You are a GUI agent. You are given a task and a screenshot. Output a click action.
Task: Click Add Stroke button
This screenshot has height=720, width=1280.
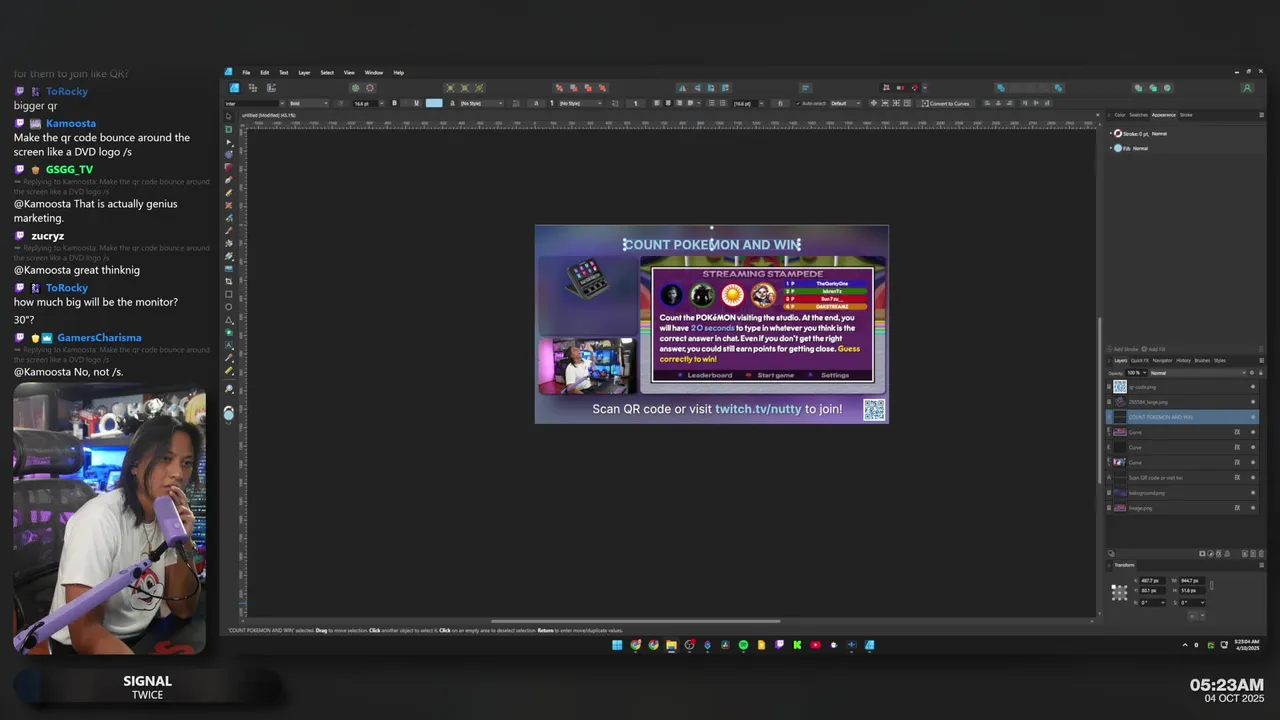click(x=1125, y=350)
